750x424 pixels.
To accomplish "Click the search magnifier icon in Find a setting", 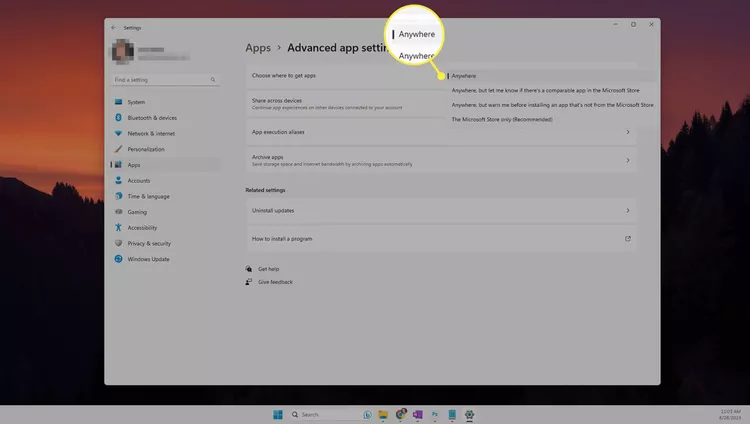I will (213, 80).
